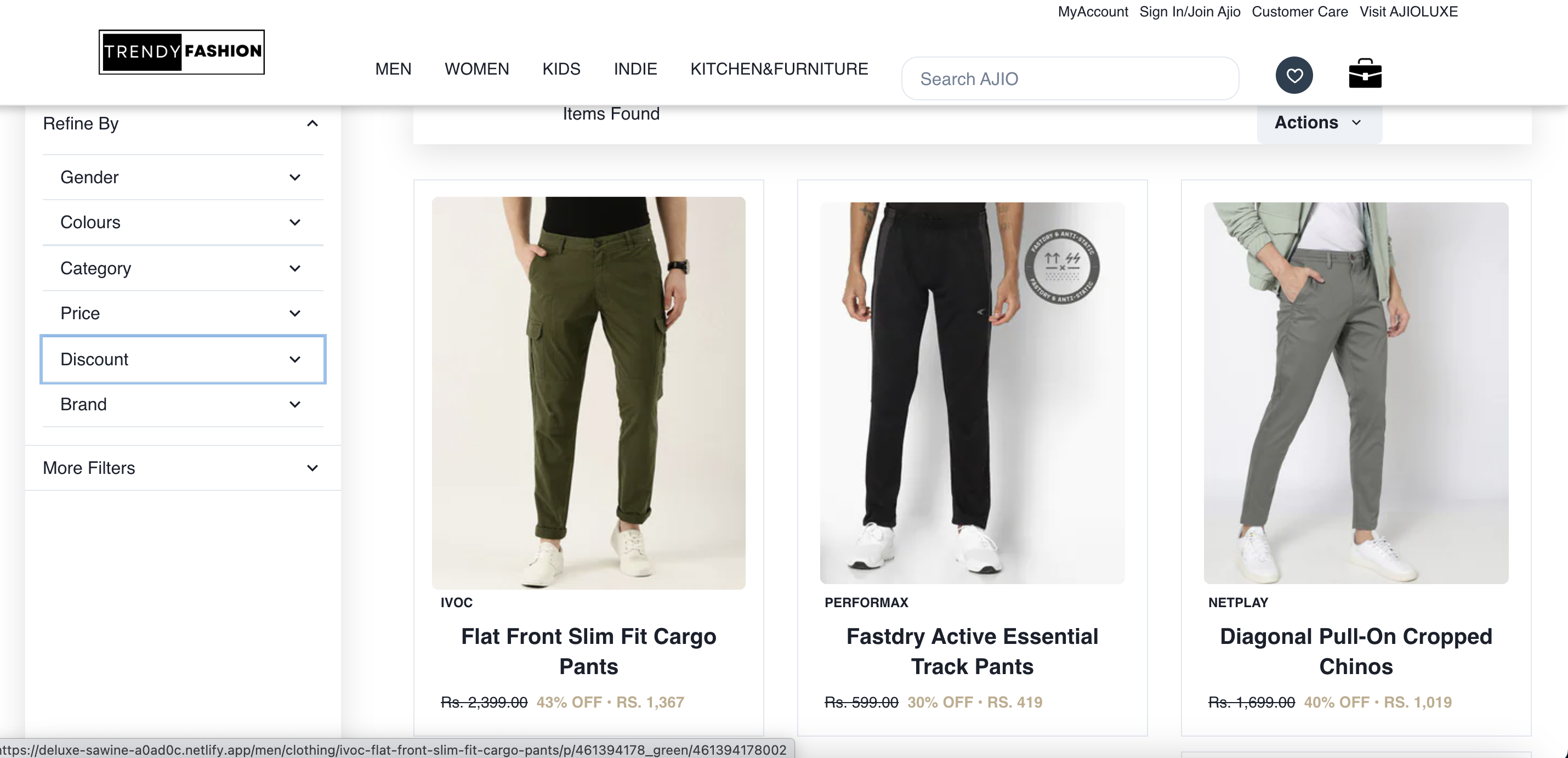Open the green cargo pants product image
Image resolution: width=1568 pixels, height=758 pixels.
589,393
